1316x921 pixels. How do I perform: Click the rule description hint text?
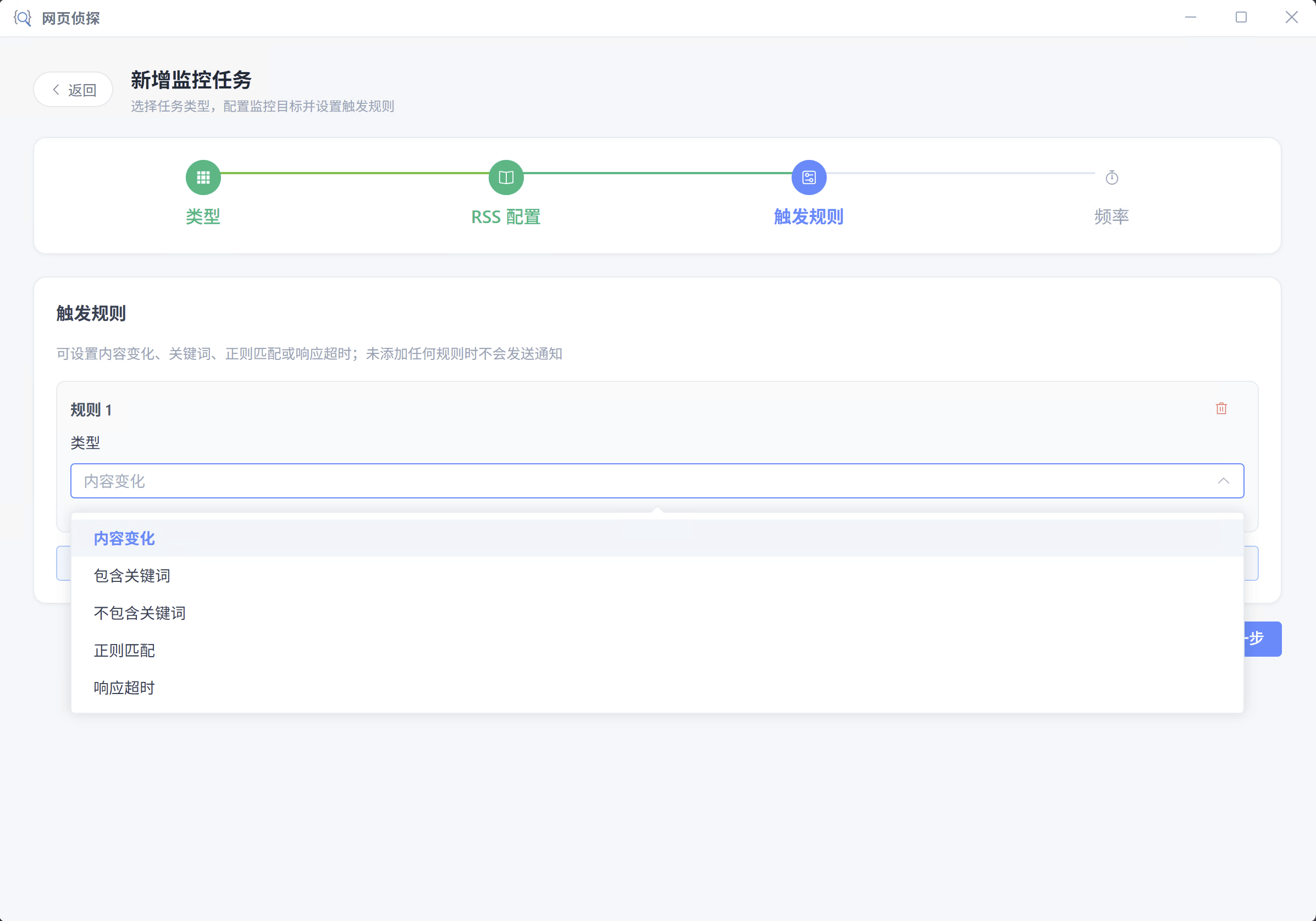[309, 353]
